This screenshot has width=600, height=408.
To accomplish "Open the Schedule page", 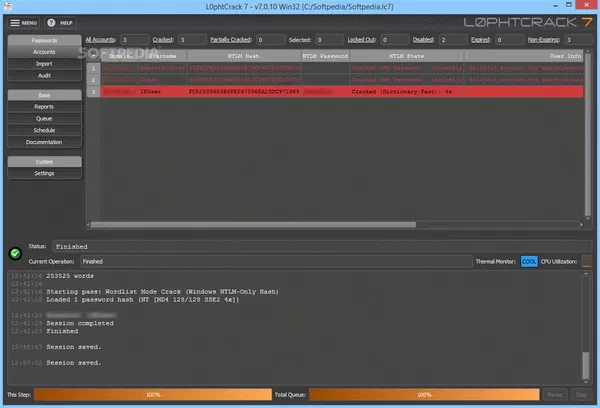I will point(44,131).
